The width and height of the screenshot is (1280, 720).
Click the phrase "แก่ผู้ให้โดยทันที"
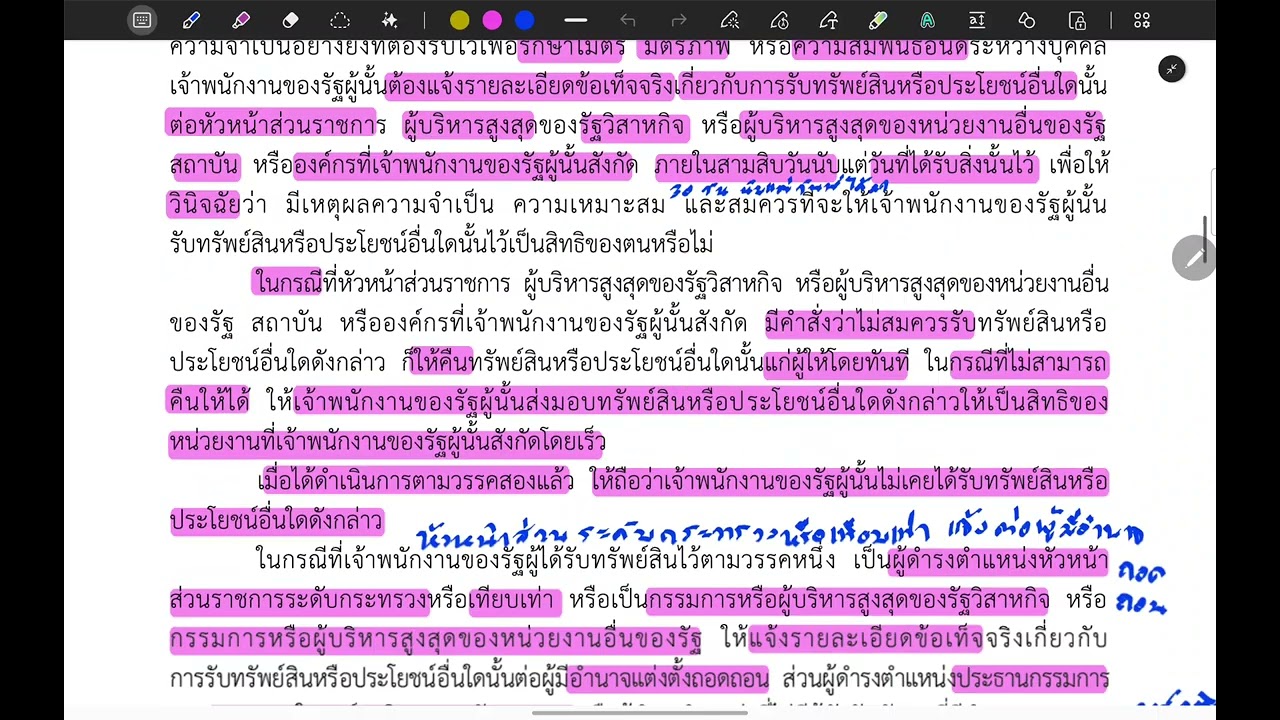coord(836,363)
